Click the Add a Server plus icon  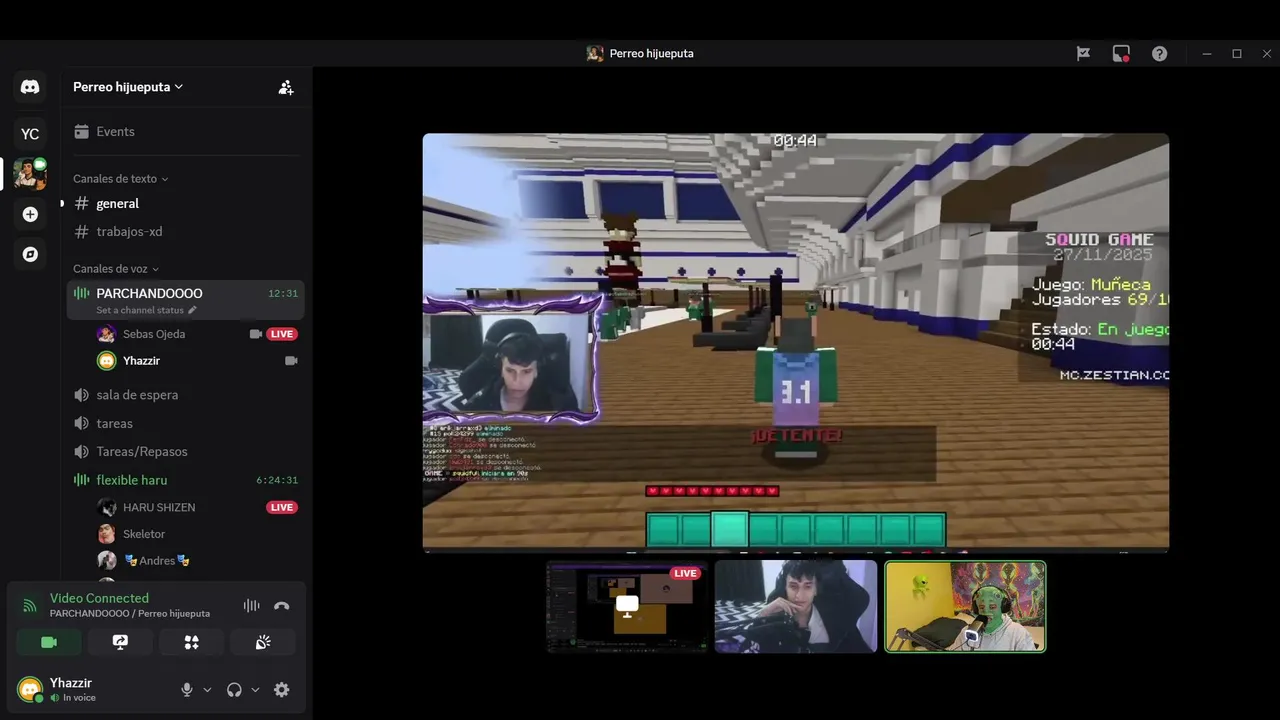click(x=30, y=214)
